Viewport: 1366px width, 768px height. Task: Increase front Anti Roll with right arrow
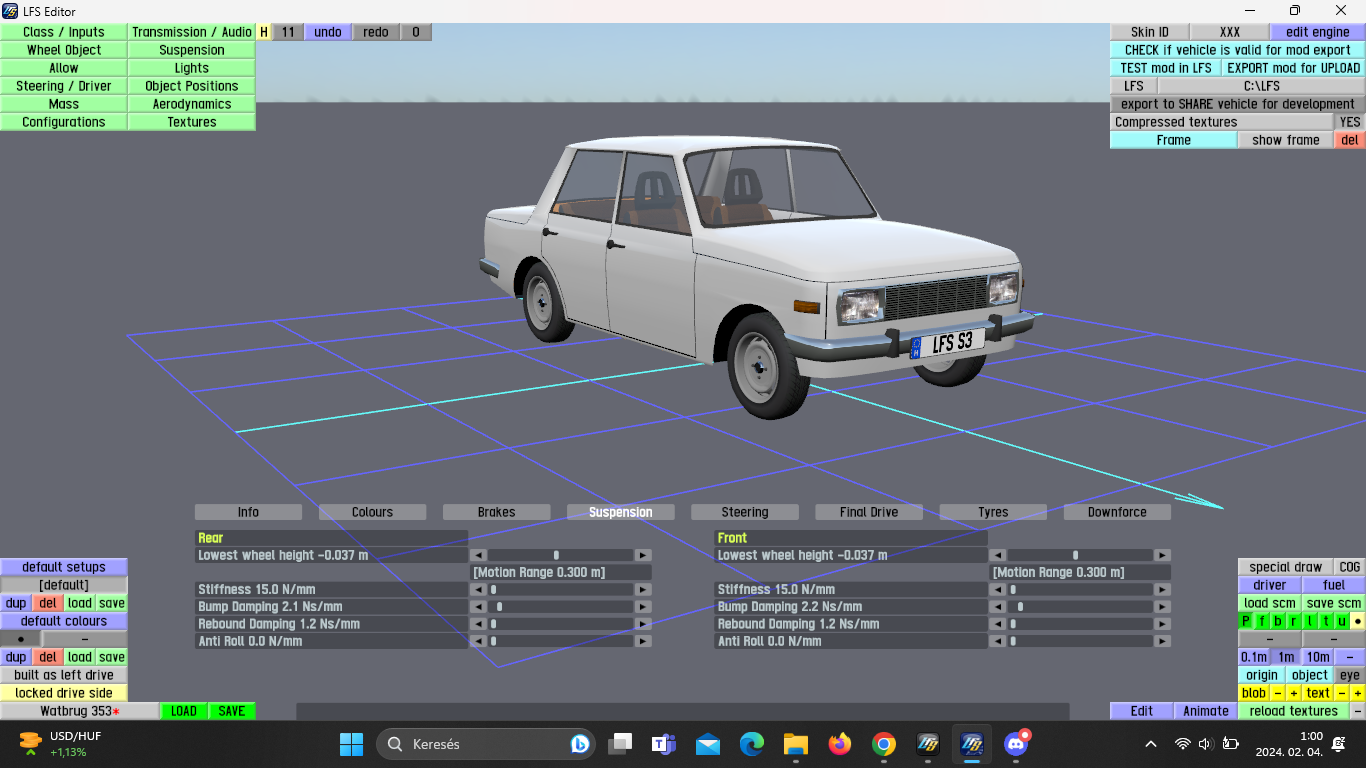pos(1162,641)
